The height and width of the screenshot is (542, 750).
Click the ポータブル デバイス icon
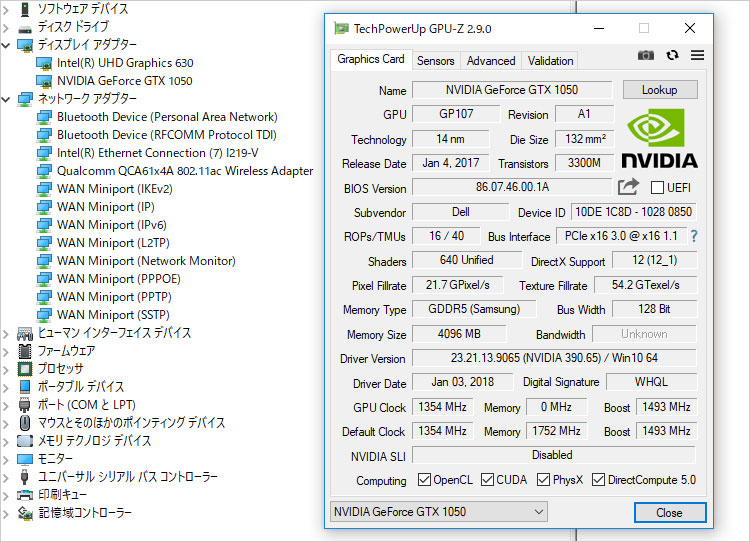(25, 387)
